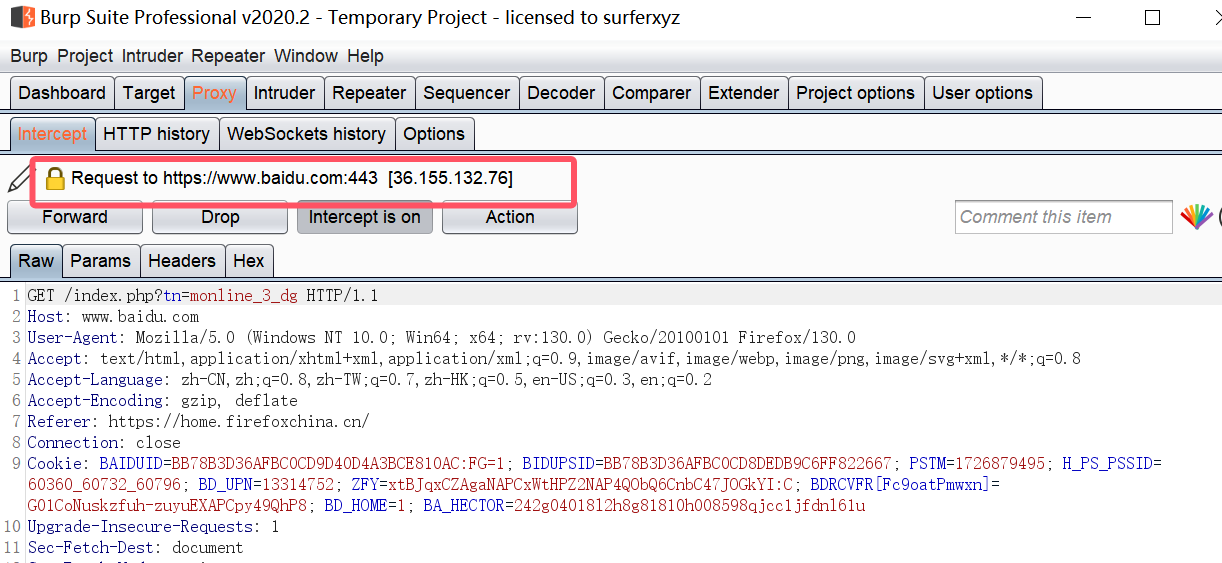Screen dimensions: 1222x563
Task: Click the Comment this item field
Action: click(x=1063, y=217)
